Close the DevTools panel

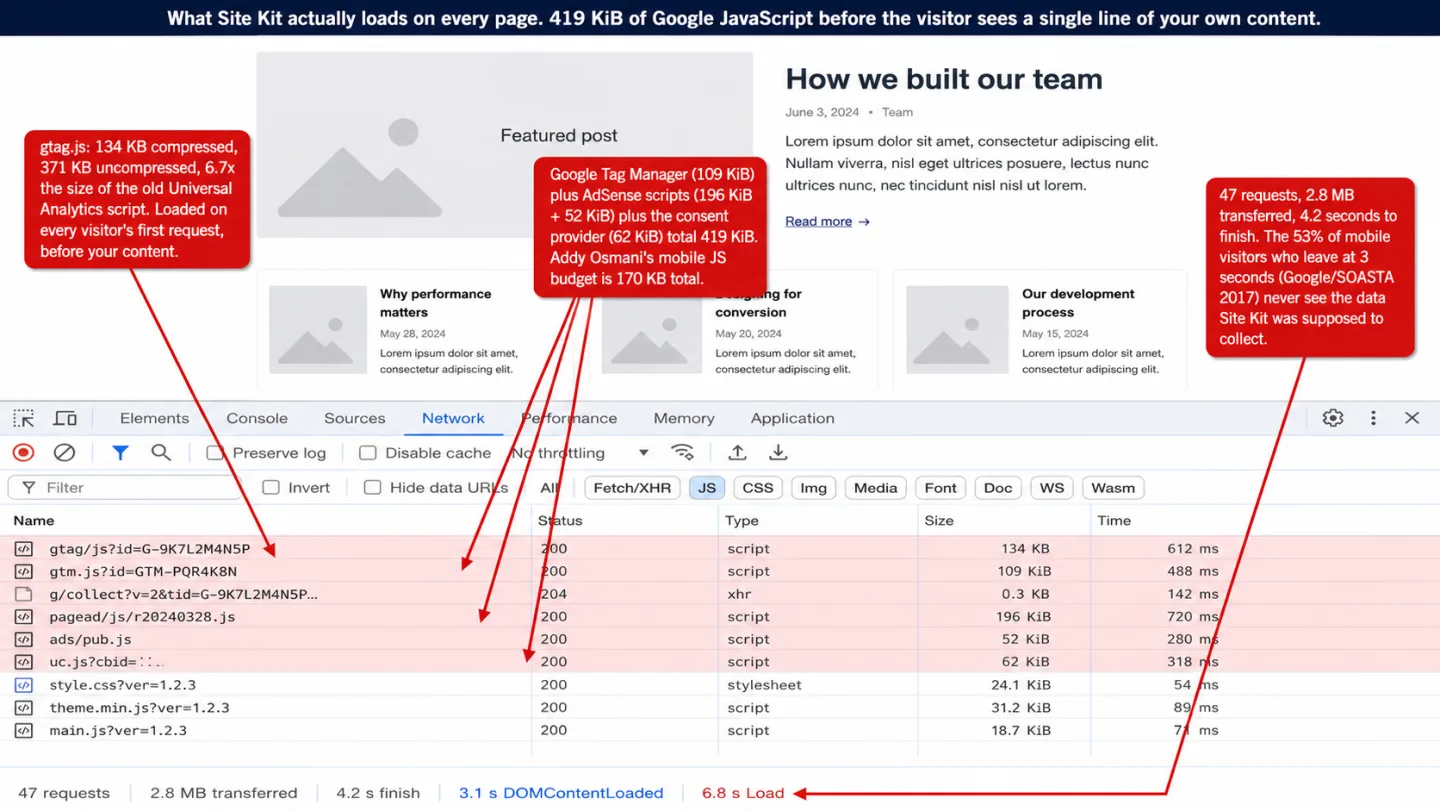pyautogui.click(x=1412, y=418)
